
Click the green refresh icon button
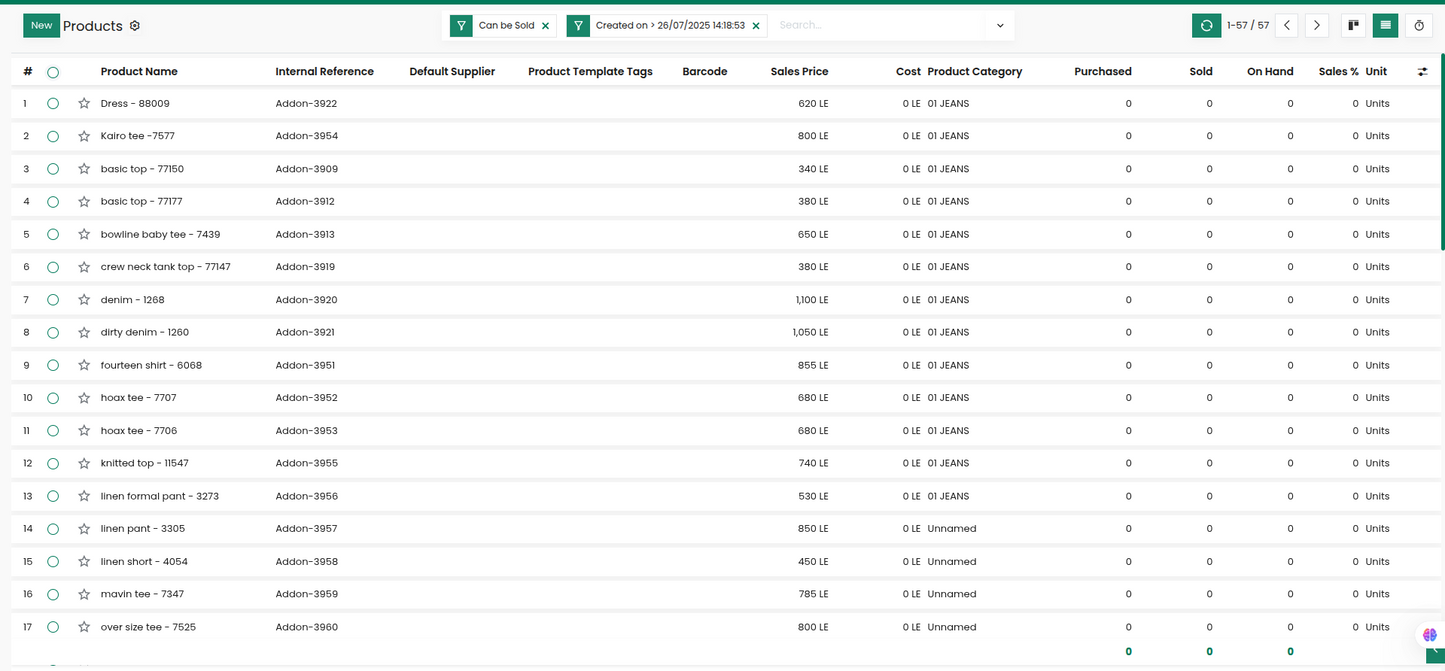click(1206, 26)
